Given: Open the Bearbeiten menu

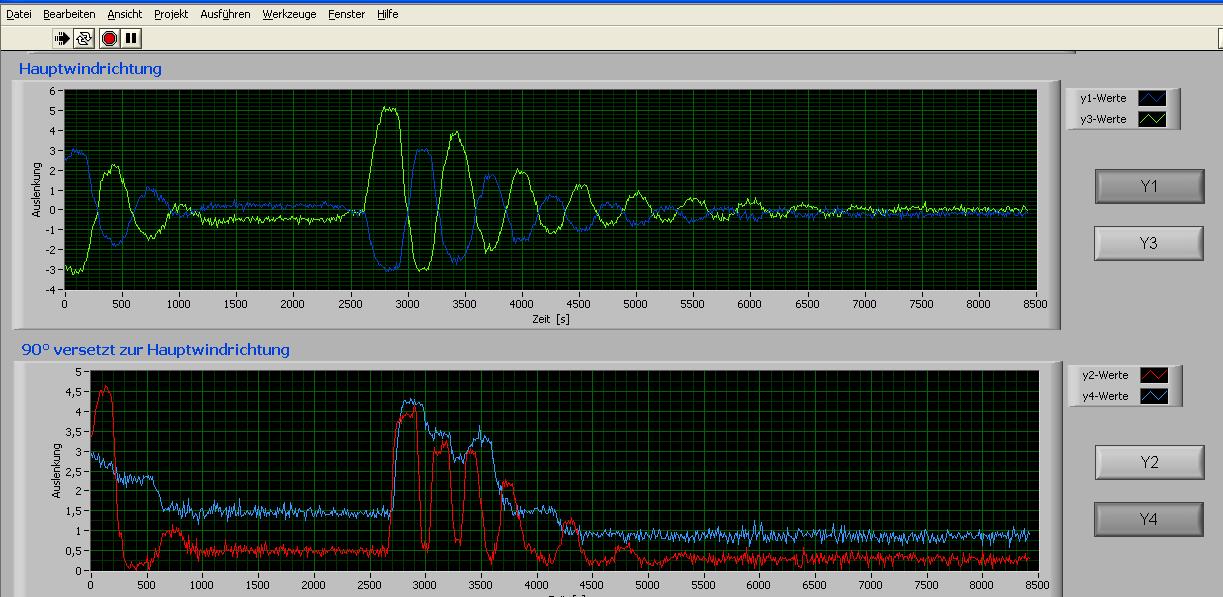Looking at the screenshot, I should [x=69, y=14].
